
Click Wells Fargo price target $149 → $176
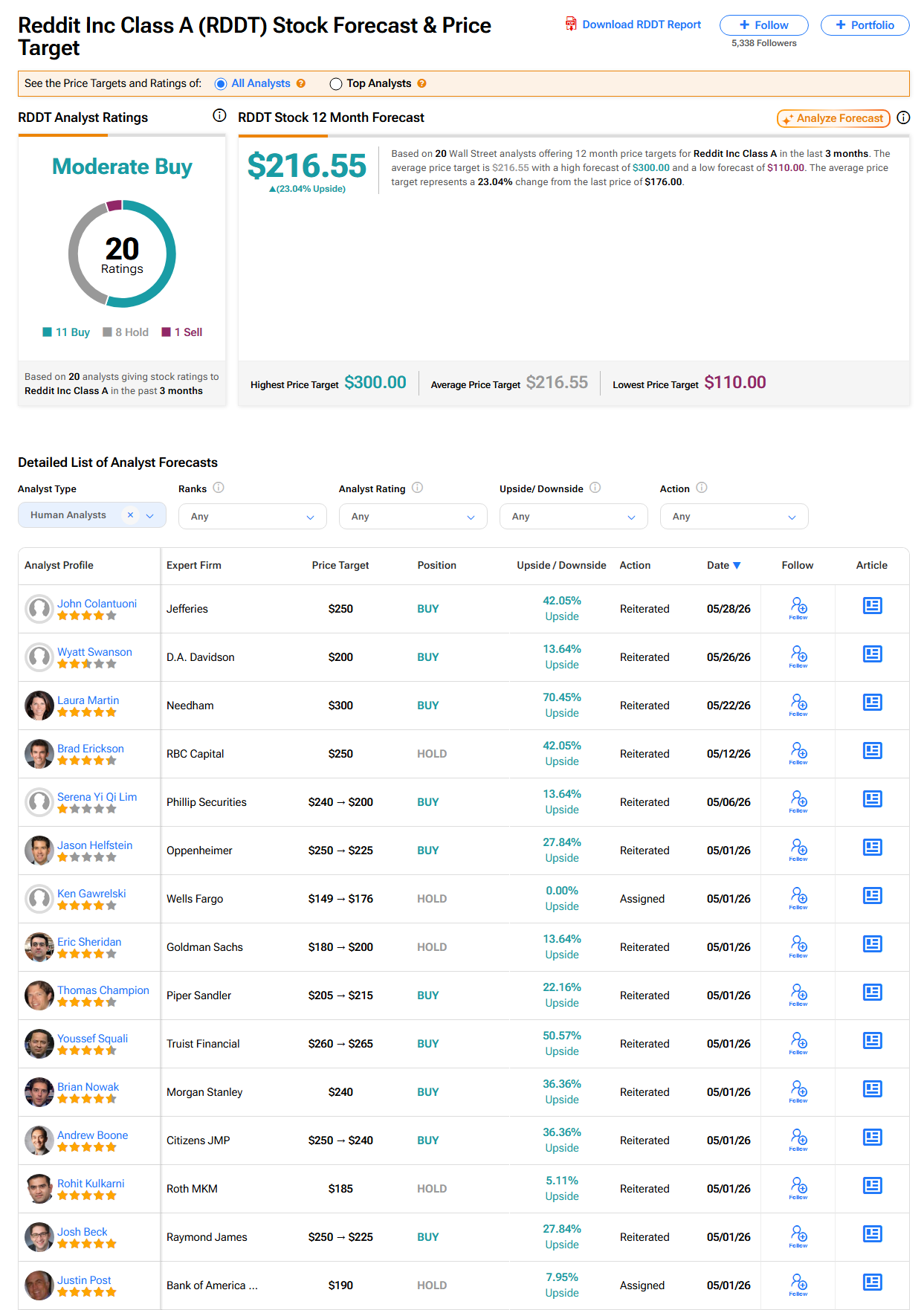coord(340,899)
